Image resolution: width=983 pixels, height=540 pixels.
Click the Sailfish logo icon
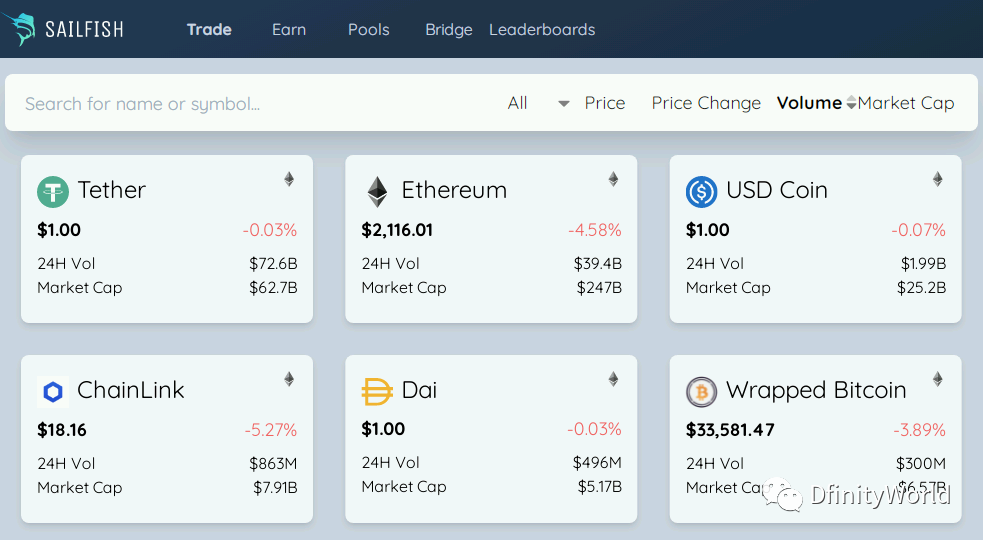click(19, 29)
